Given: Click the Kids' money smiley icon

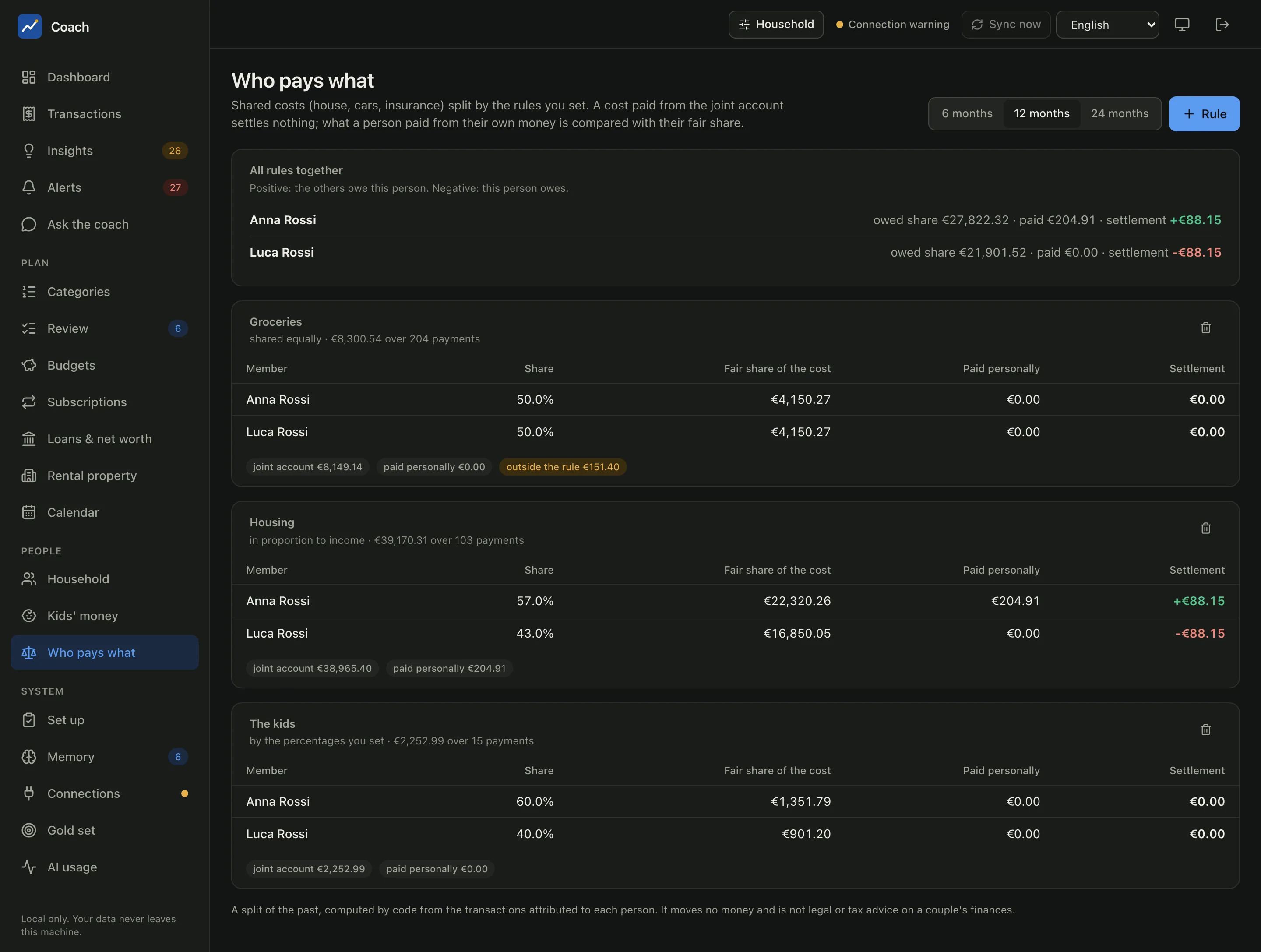Looking at the screenshot, I should click(x=29, y=616).
